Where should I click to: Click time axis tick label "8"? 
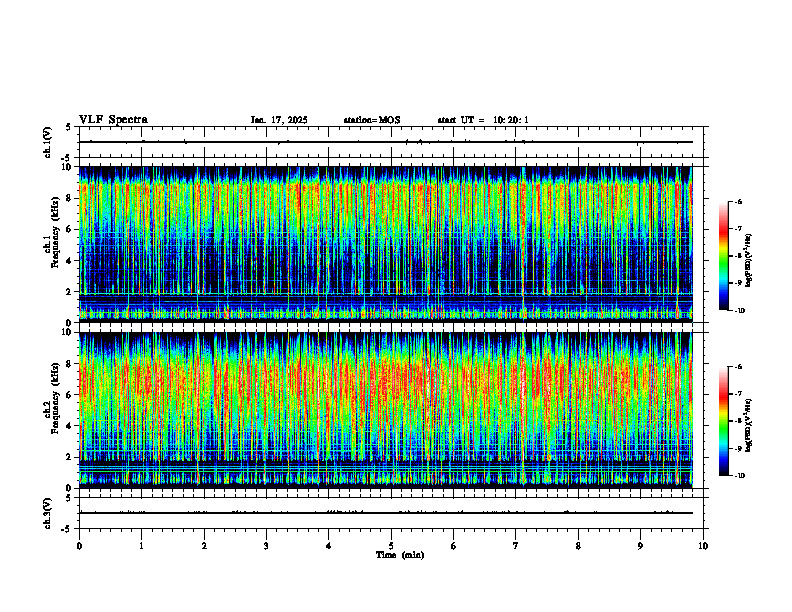[578, 546]
